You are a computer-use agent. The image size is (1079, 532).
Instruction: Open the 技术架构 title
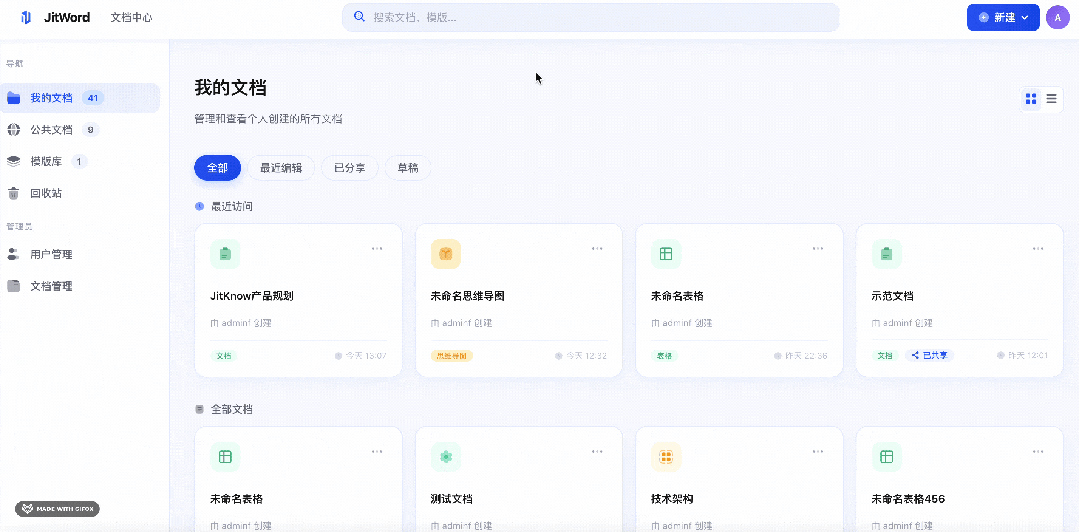[x=672, y=499]
